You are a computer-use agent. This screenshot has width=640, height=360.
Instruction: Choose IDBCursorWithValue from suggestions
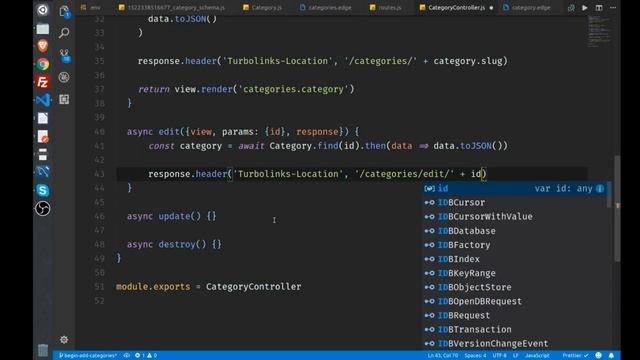pos(514,217)
